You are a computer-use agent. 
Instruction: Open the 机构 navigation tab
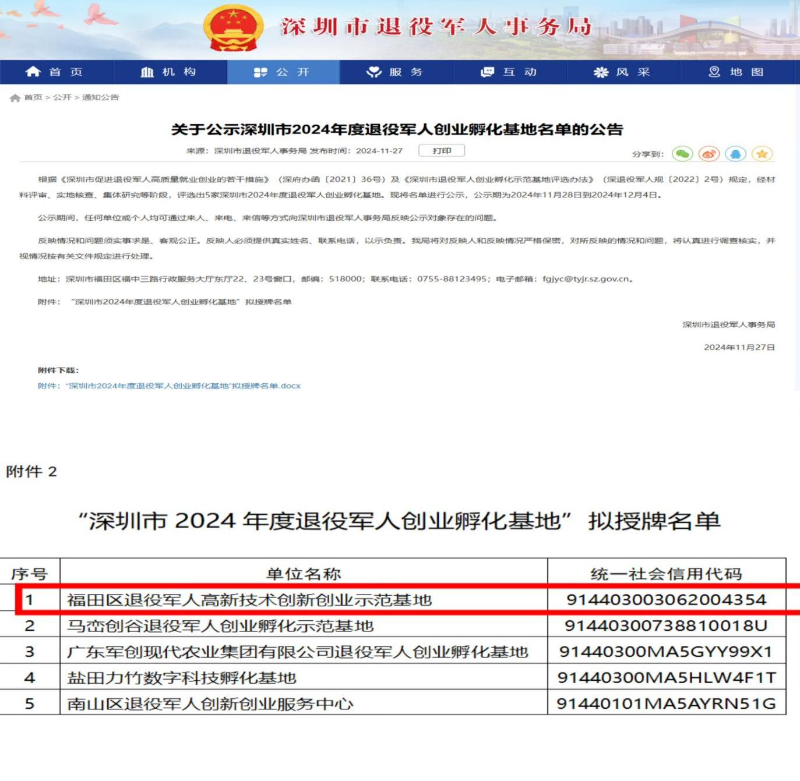[x=169, y=72]
